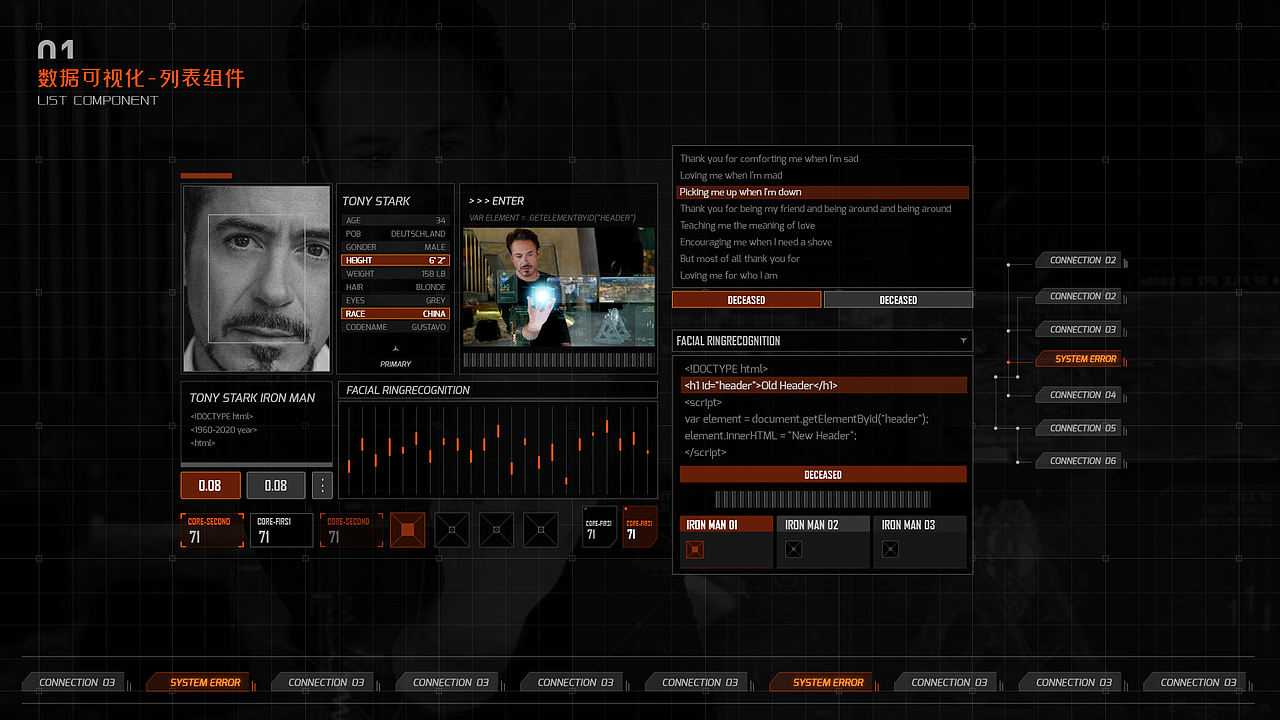This screenshot has height=720, width=1280.
Task: Switch to the IRON MAN 03 tab
Action: click(920, 524)
